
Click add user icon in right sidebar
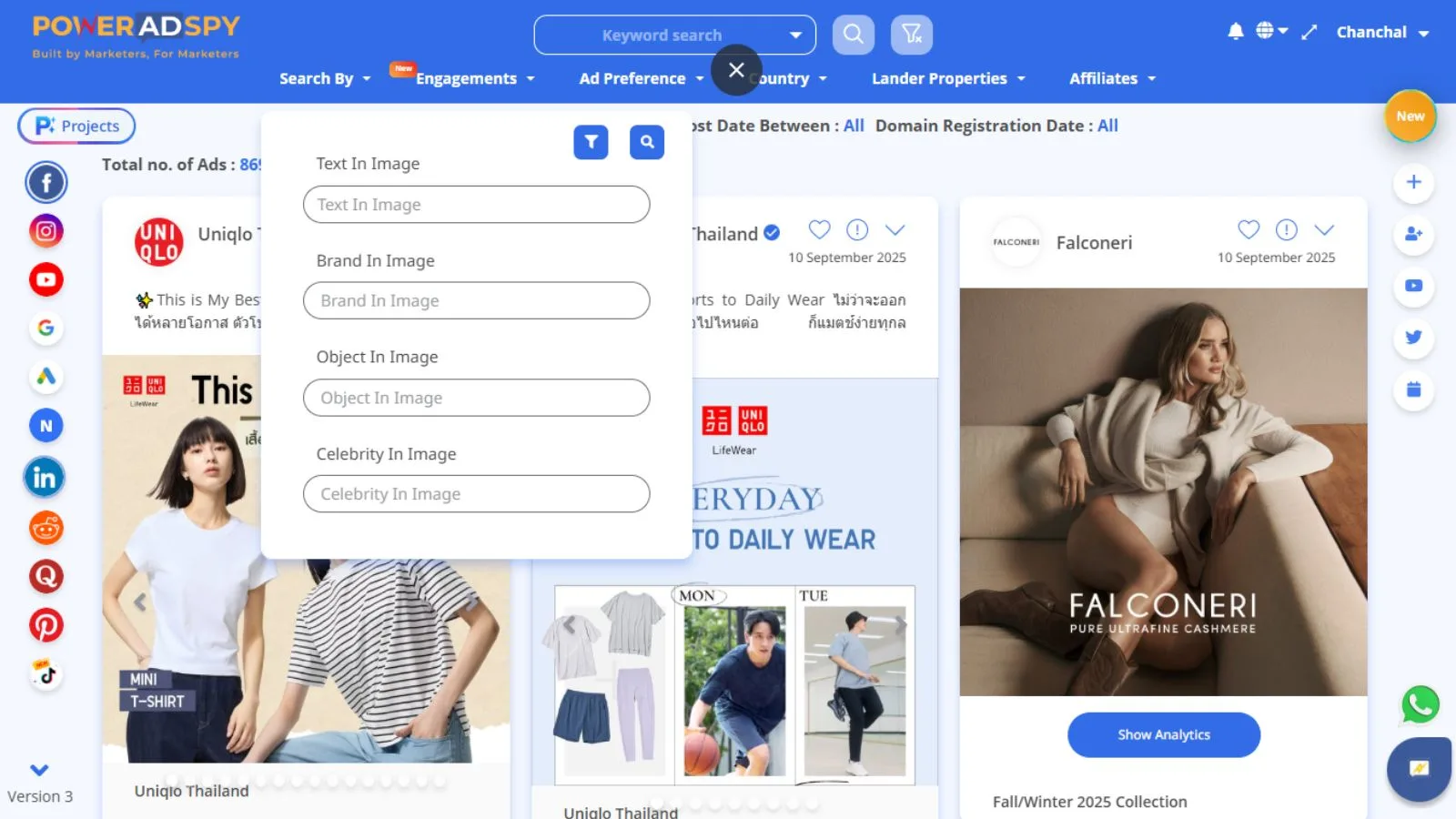point(1413,234)
